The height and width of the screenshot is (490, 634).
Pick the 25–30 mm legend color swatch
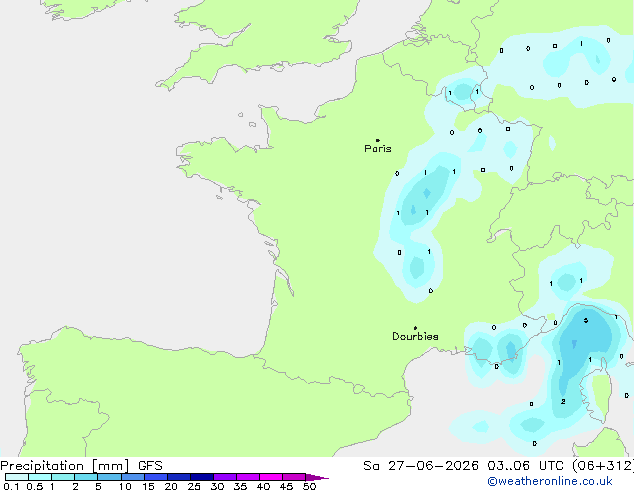(202, 477)
